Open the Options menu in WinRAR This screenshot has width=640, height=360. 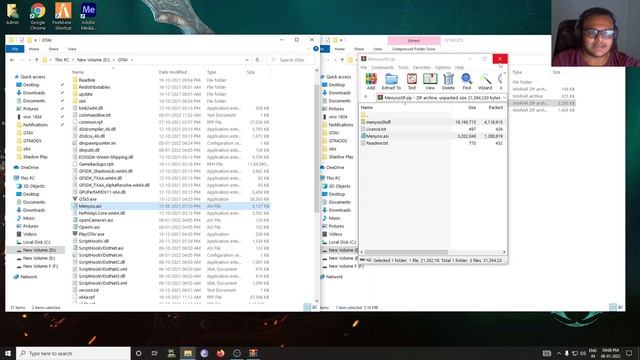[442, 67]
